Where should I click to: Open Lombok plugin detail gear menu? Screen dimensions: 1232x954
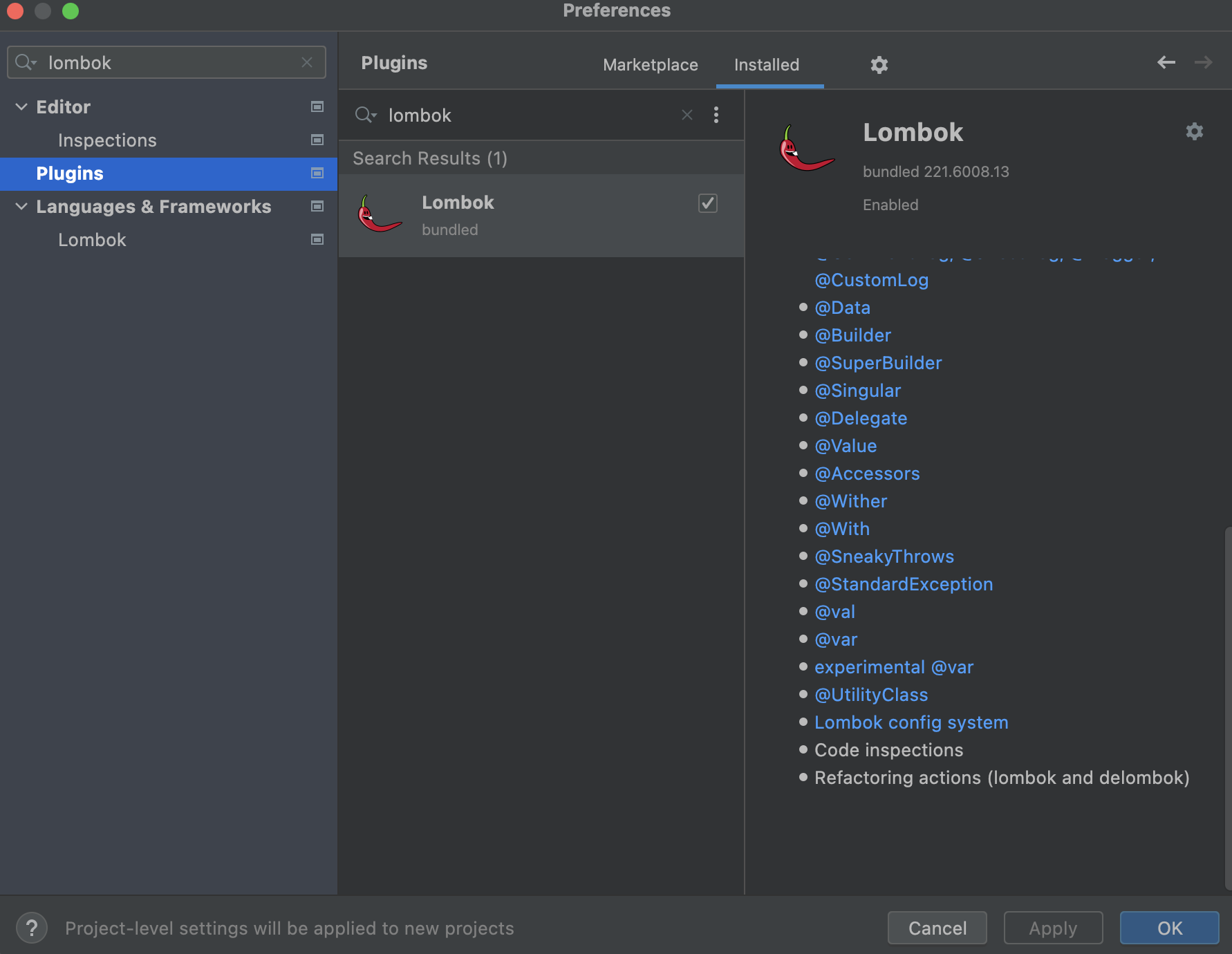(x=1195, y=131)
